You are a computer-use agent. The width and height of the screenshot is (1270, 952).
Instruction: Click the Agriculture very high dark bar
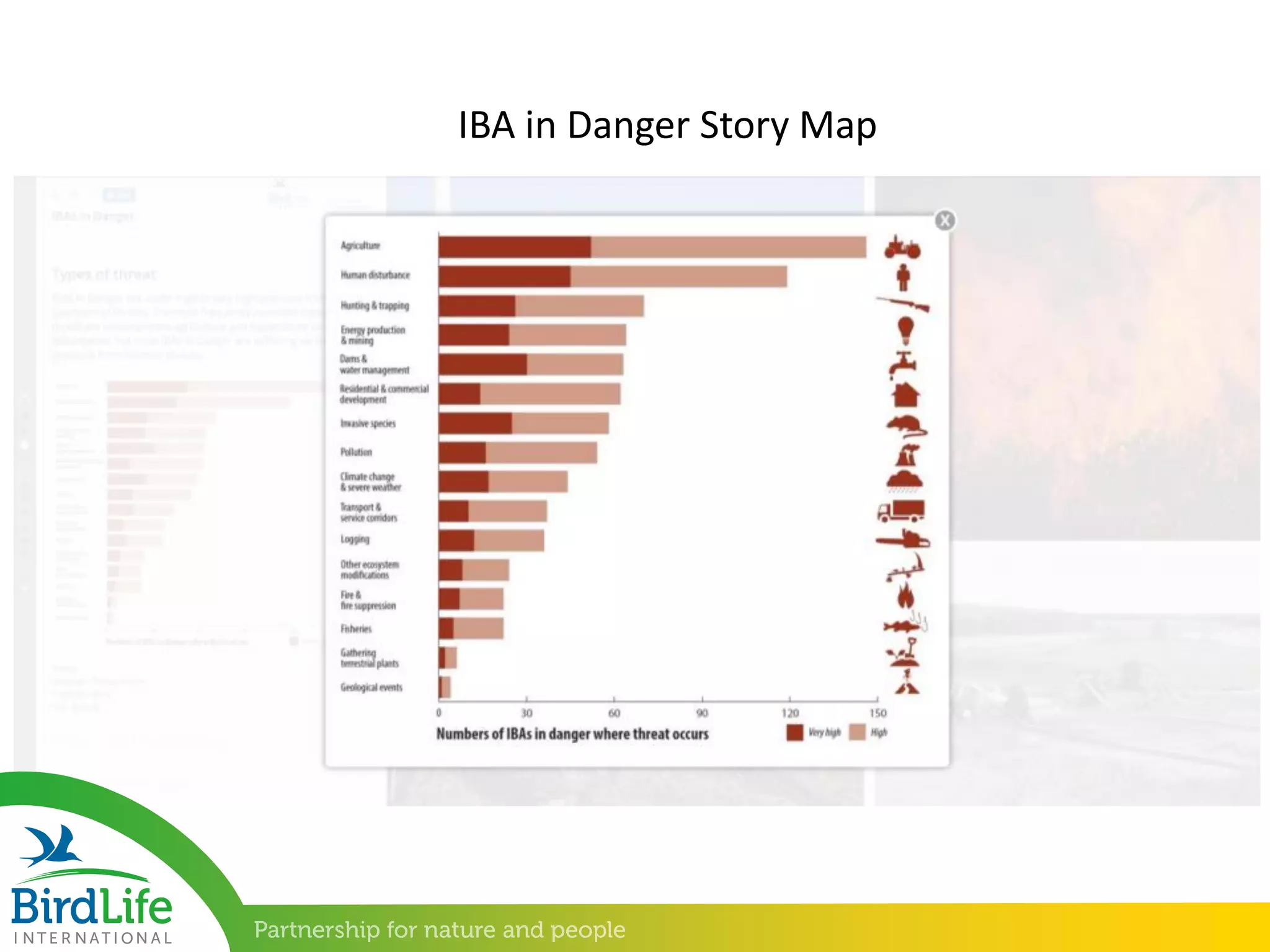(515, 247)
